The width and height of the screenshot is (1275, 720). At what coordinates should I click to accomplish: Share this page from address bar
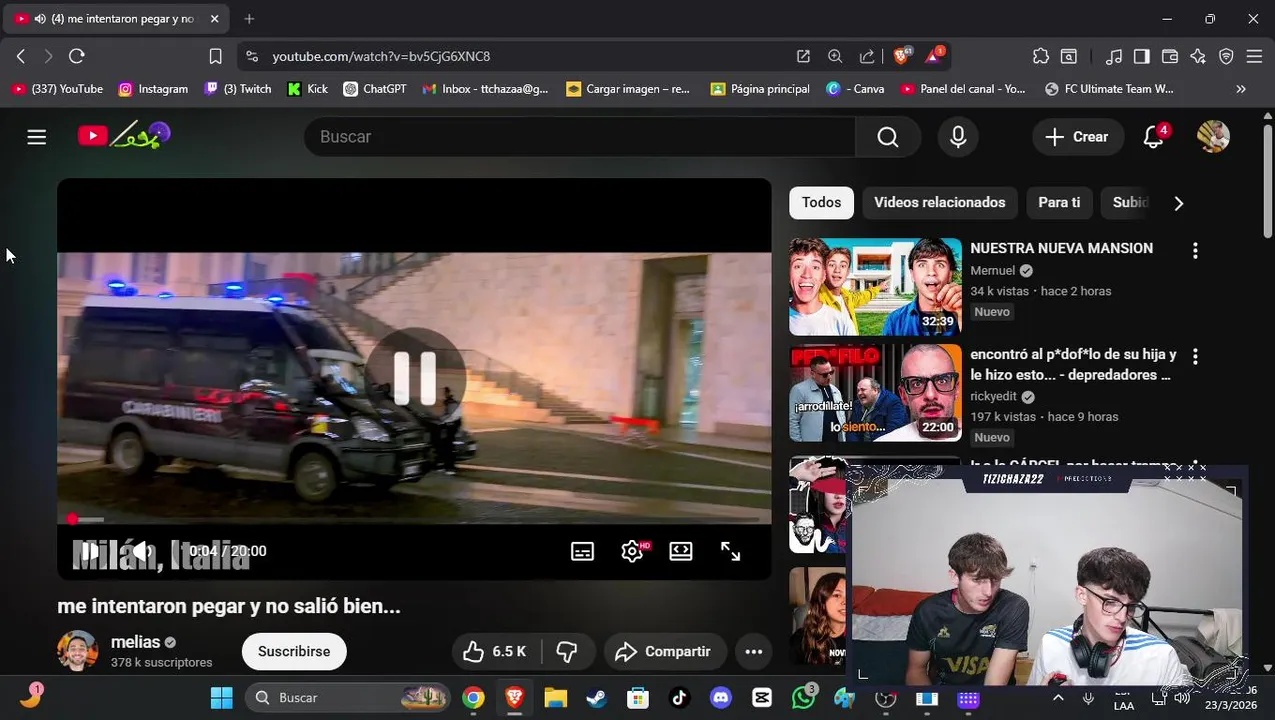click(x=867, y=57)
